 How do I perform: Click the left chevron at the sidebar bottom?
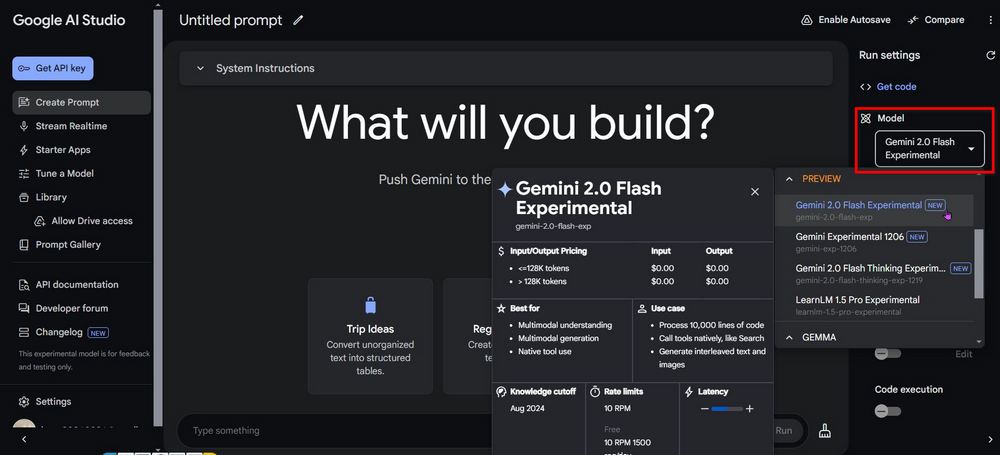pos(24,439)
